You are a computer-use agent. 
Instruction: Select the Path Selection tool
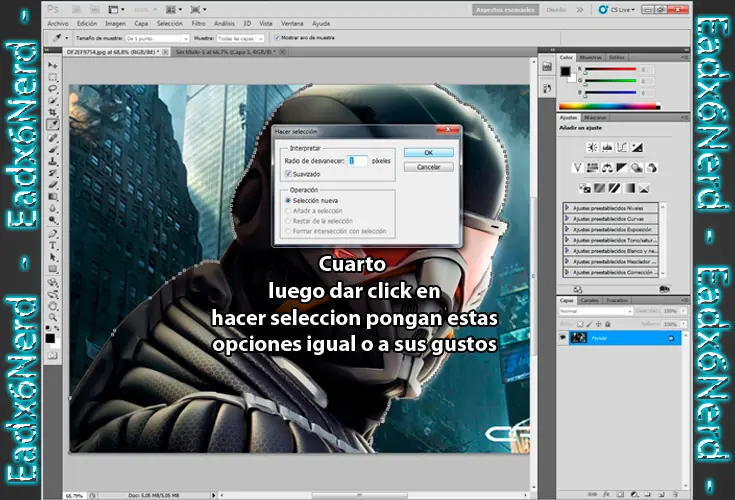[52, 257]
